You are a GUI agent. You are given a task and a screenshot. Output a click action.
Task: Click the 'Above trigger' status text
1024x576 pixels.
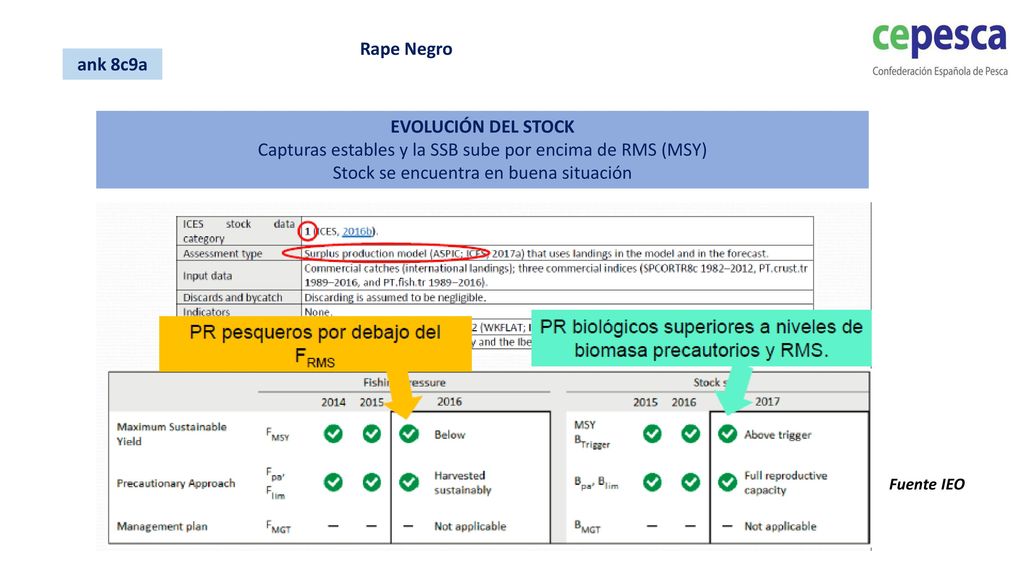pyautogui.click(x=778, y=435)
